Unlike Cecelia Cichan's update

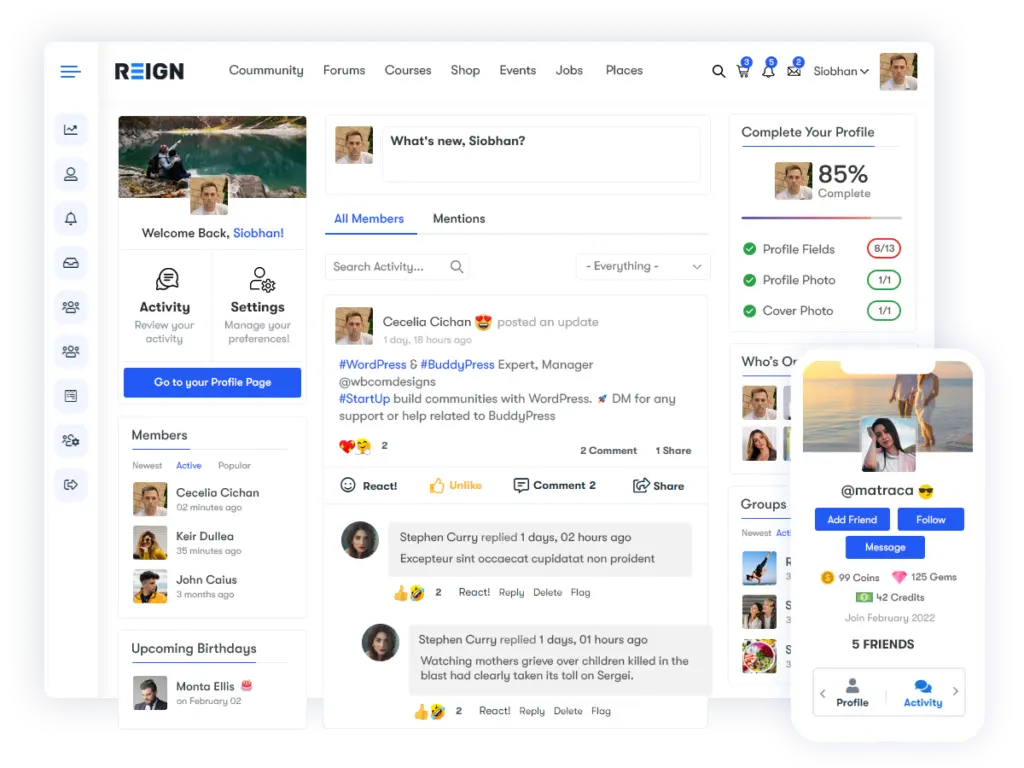click(x=456, y=485)
